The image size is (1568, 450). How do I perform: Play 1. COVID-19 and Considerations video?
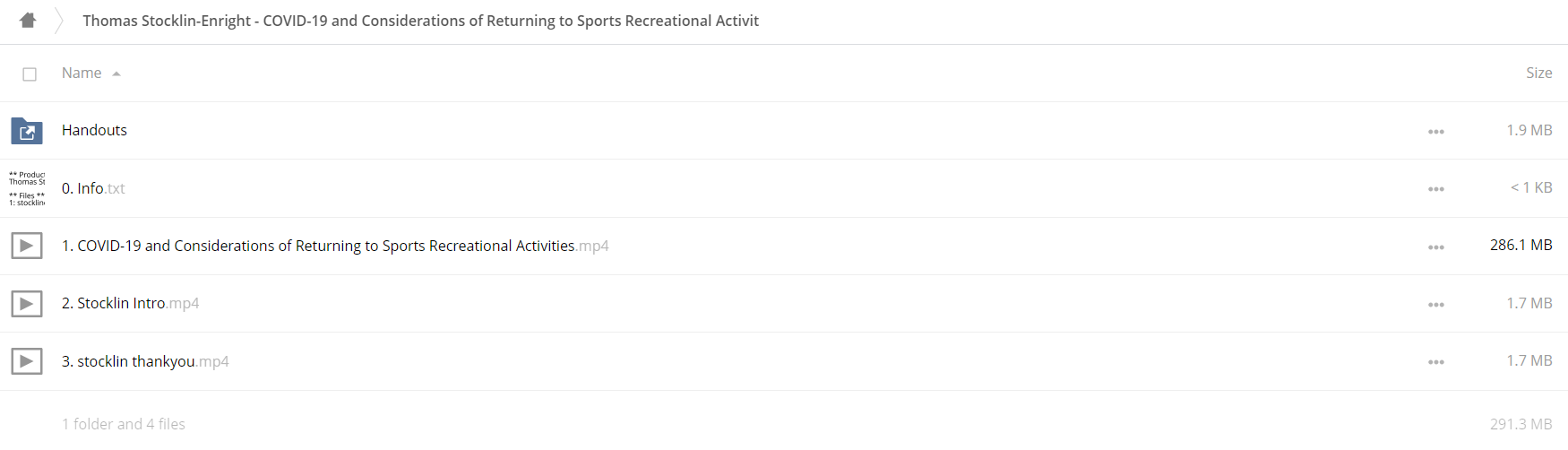335,246
